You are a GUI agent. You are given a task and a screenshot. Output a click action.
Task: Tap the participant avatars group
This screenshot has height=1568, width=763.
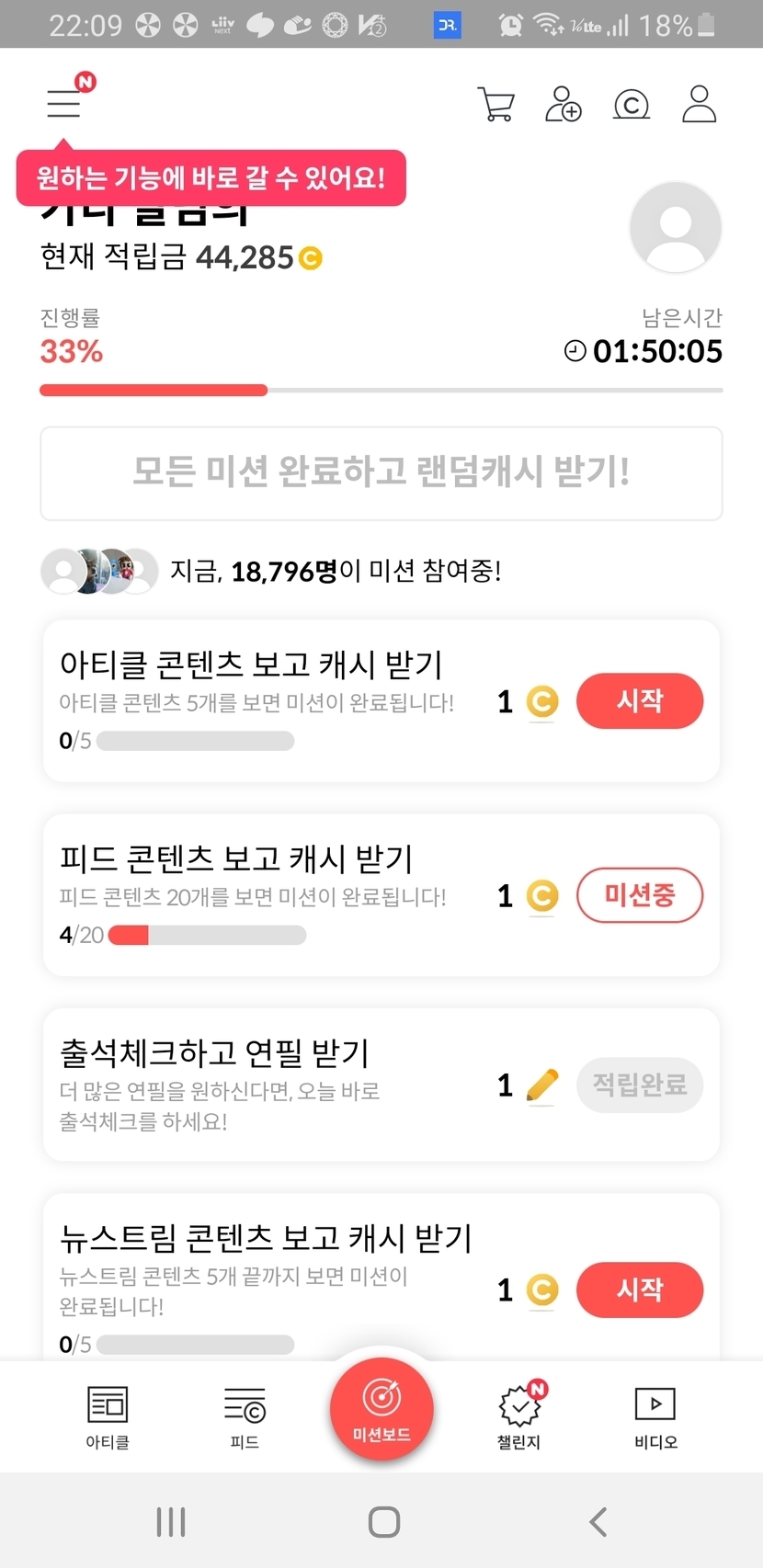pos(99,572)
